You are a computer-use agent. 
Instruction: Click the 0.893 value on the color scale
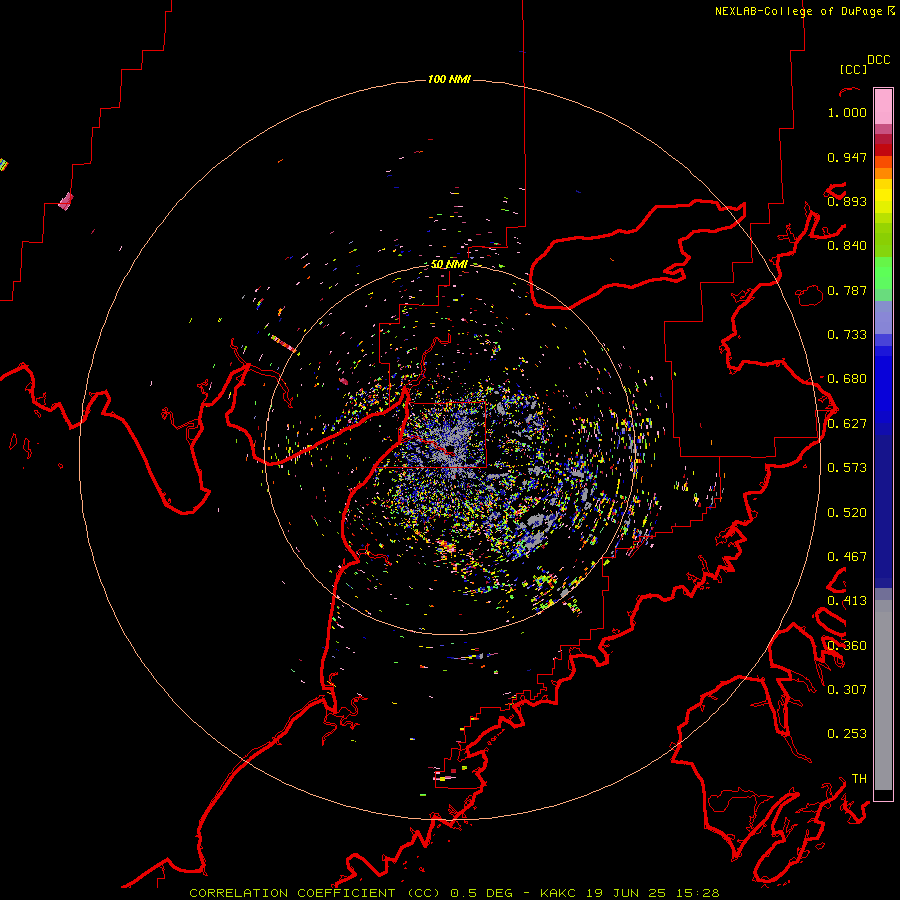pos(847,201)
